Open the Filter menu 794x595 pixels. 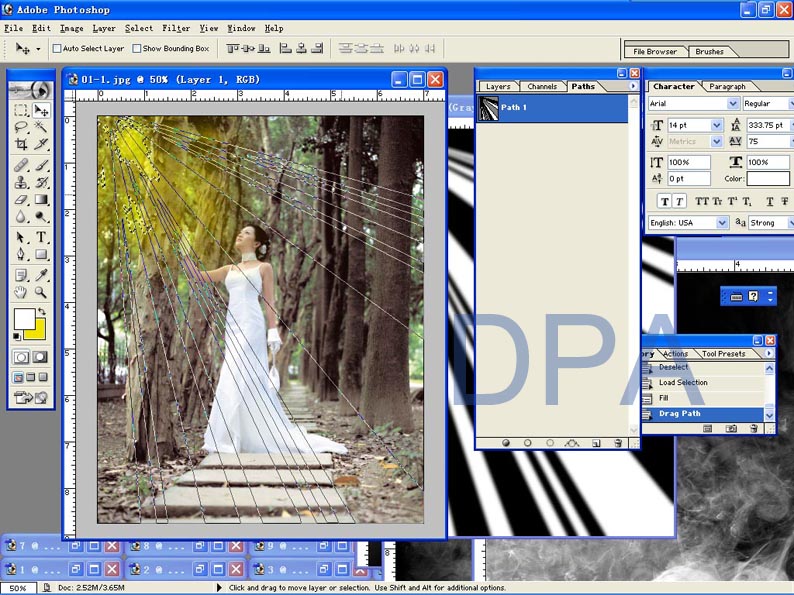(176, 28)
